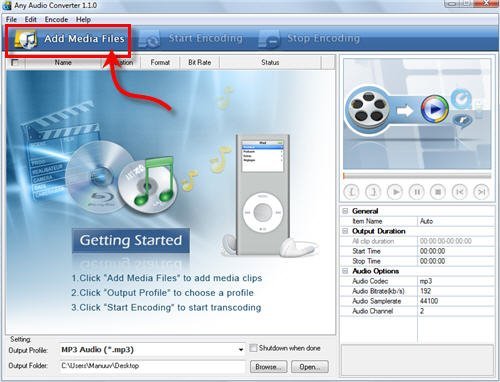Open the Help menu
This screenshot has height=382, width=500.
coord(83,19)
